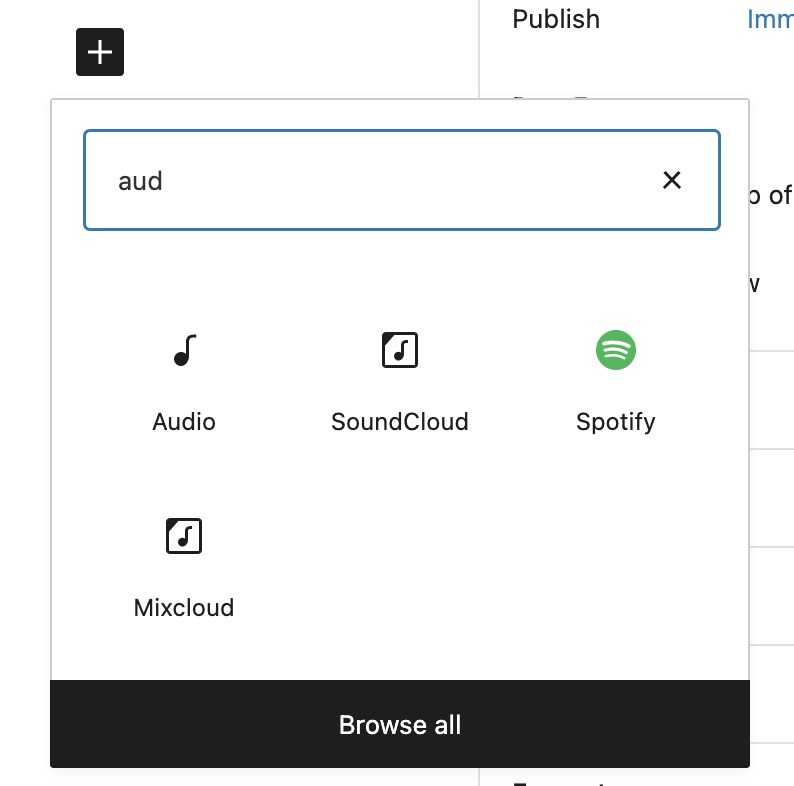Select the green Spotify block icon
794x786 pixels.
[x=615, y=350]
